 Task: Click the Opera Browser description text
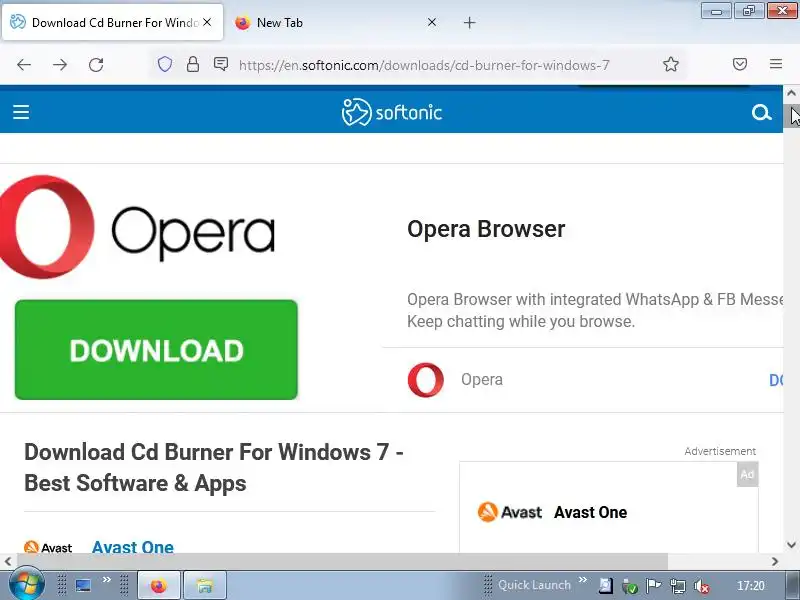click(594, 310)
